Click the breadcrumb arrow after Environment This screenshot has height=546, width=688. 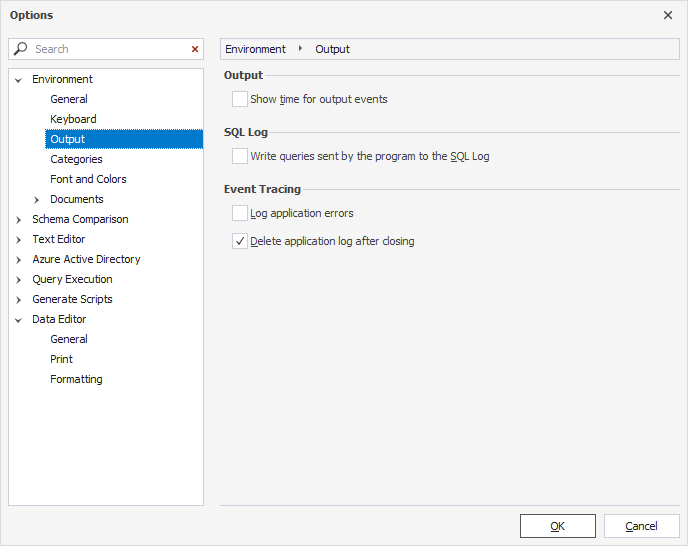click(301, 49)
